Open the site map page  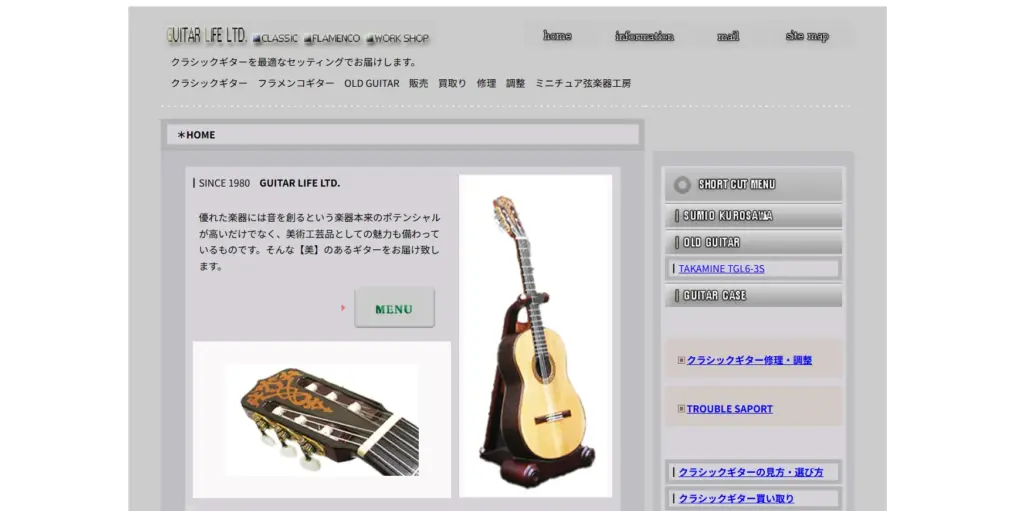pyautogui.click(x=807, y=35)
